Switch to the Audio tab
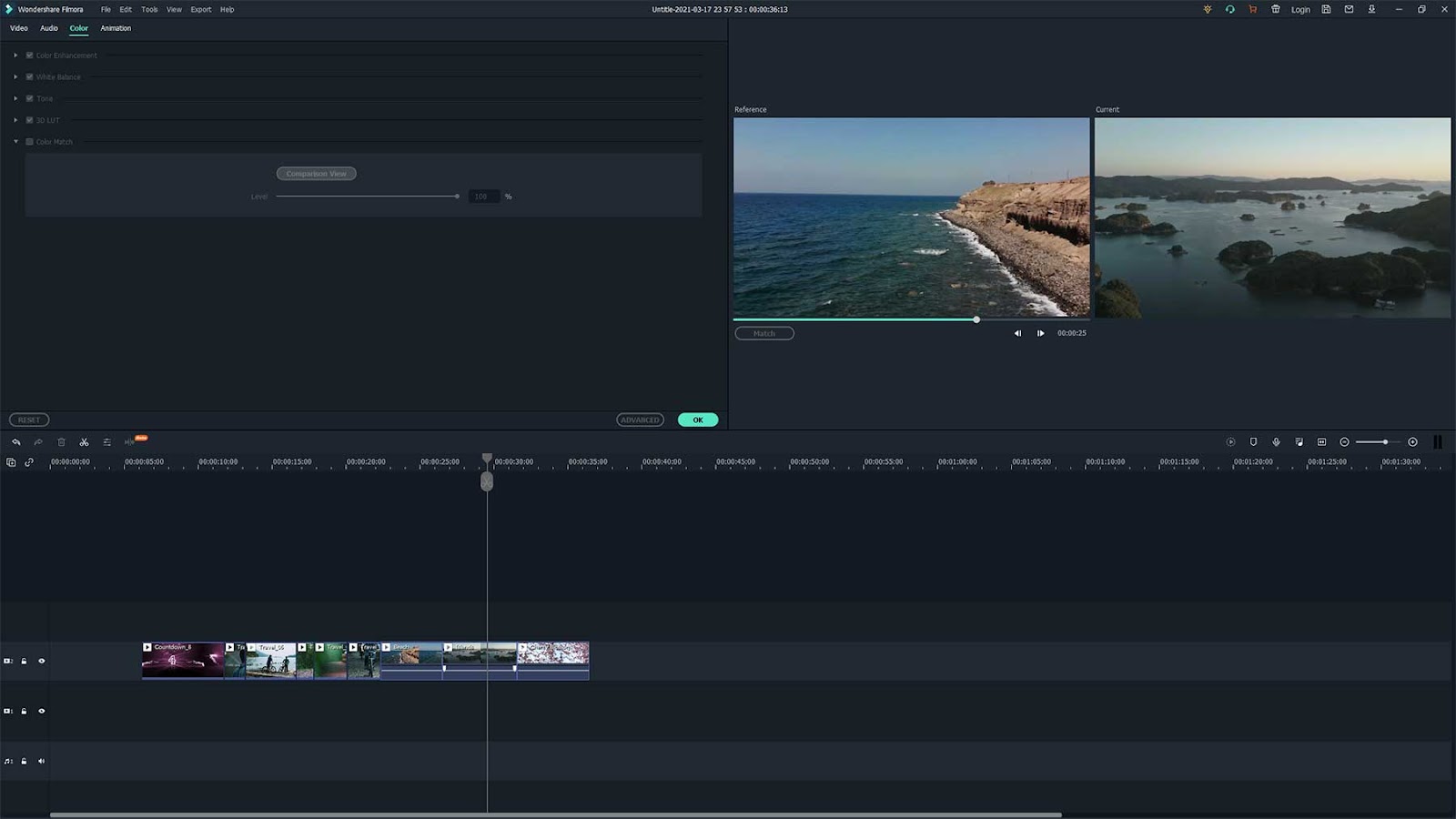The width and height of the screenshot is (1456, 819). [x=48, y=28]
